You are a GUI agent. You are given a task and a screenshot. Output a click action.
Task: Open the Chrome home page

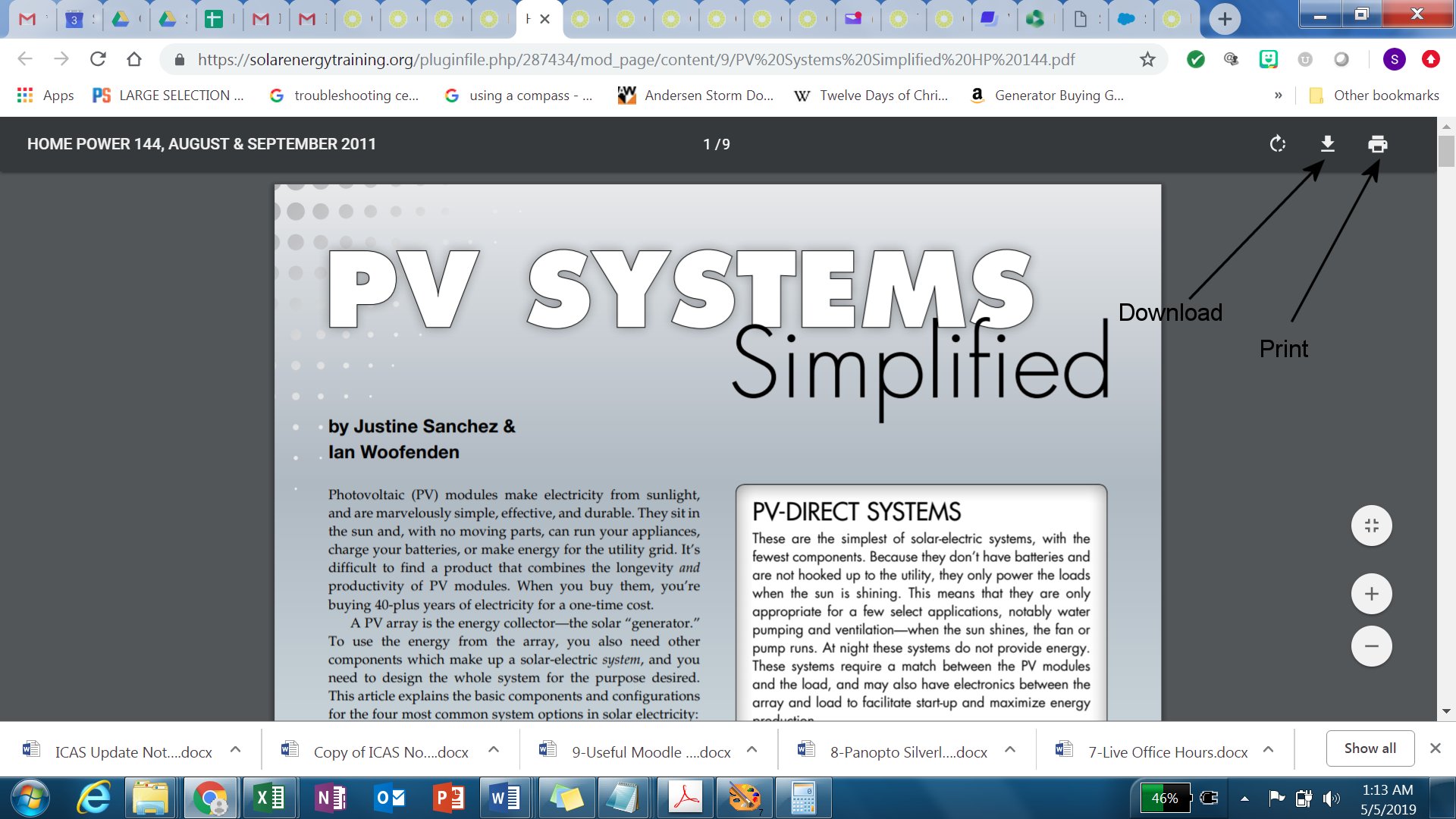[x=134, y=59]
